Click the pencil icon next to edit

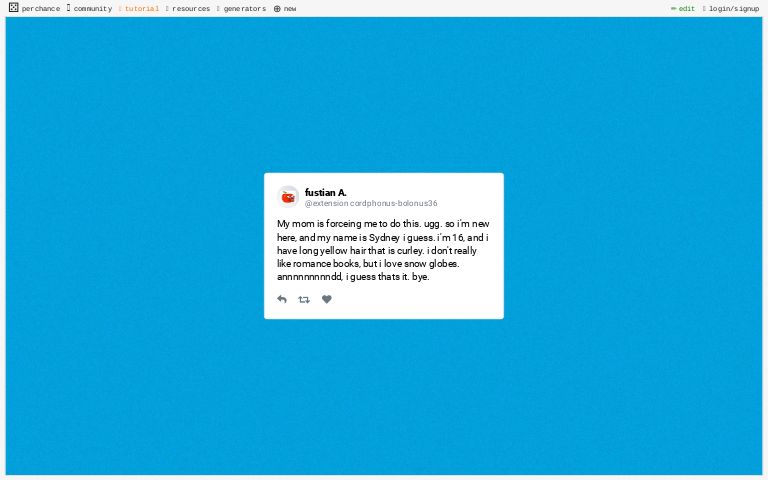[673, 9]
